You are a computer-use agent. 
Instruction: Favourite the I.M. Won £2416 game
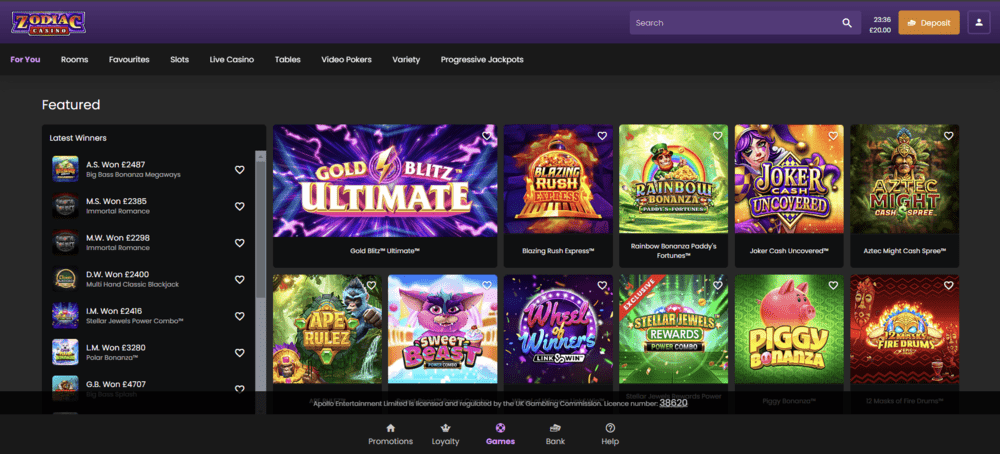[x=240, y=316]
